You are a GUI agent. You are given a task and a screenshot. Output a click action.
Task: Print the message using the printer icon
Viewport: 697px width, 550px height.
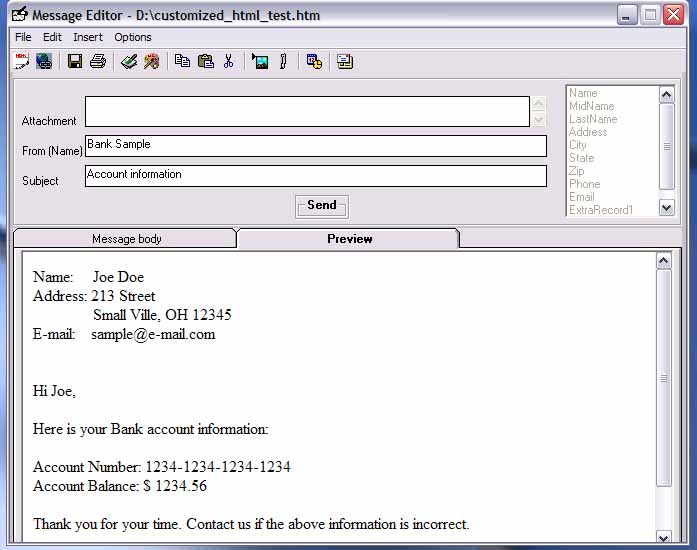click(98, 62)
